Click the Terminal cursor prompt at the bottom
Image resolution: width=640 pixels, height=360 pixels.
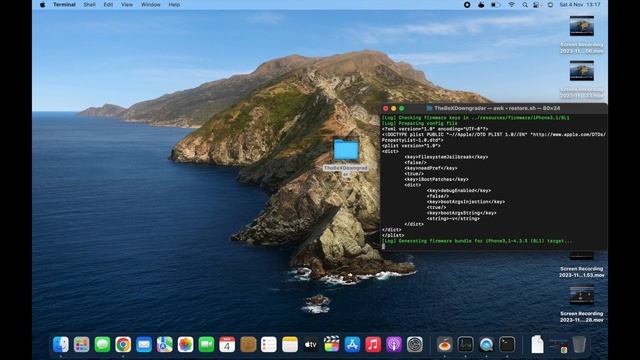383,247
